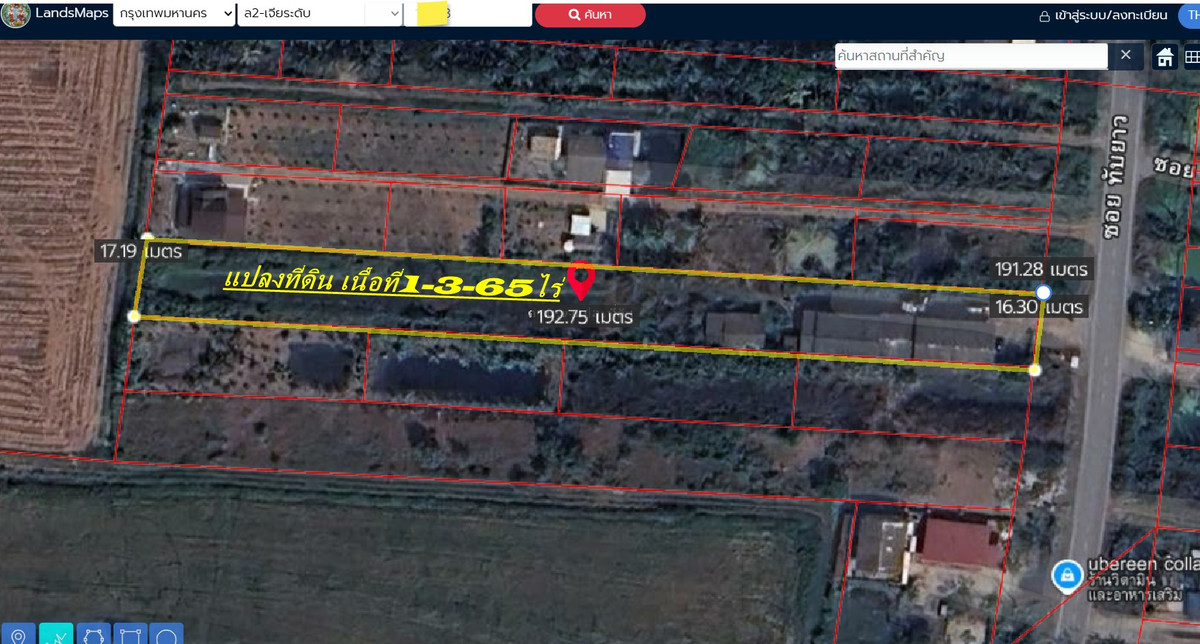Viewport: 1200px width, 644px height.
Task: Disable the active distance measuring tool
Action: click(x=58, y=635)
